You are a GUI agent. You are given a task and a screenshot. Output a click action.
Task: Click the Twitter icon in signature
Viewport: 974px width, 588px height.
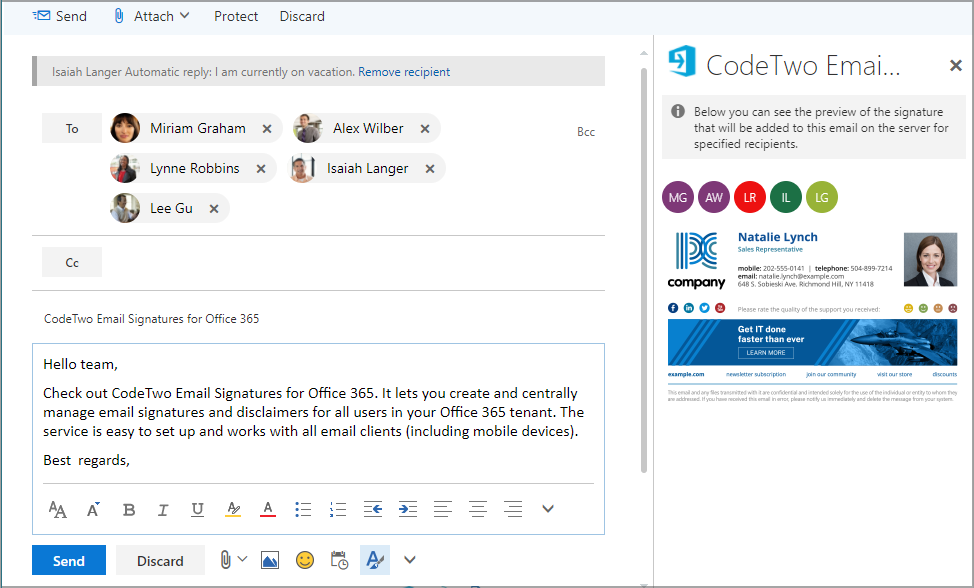point(704,308)
